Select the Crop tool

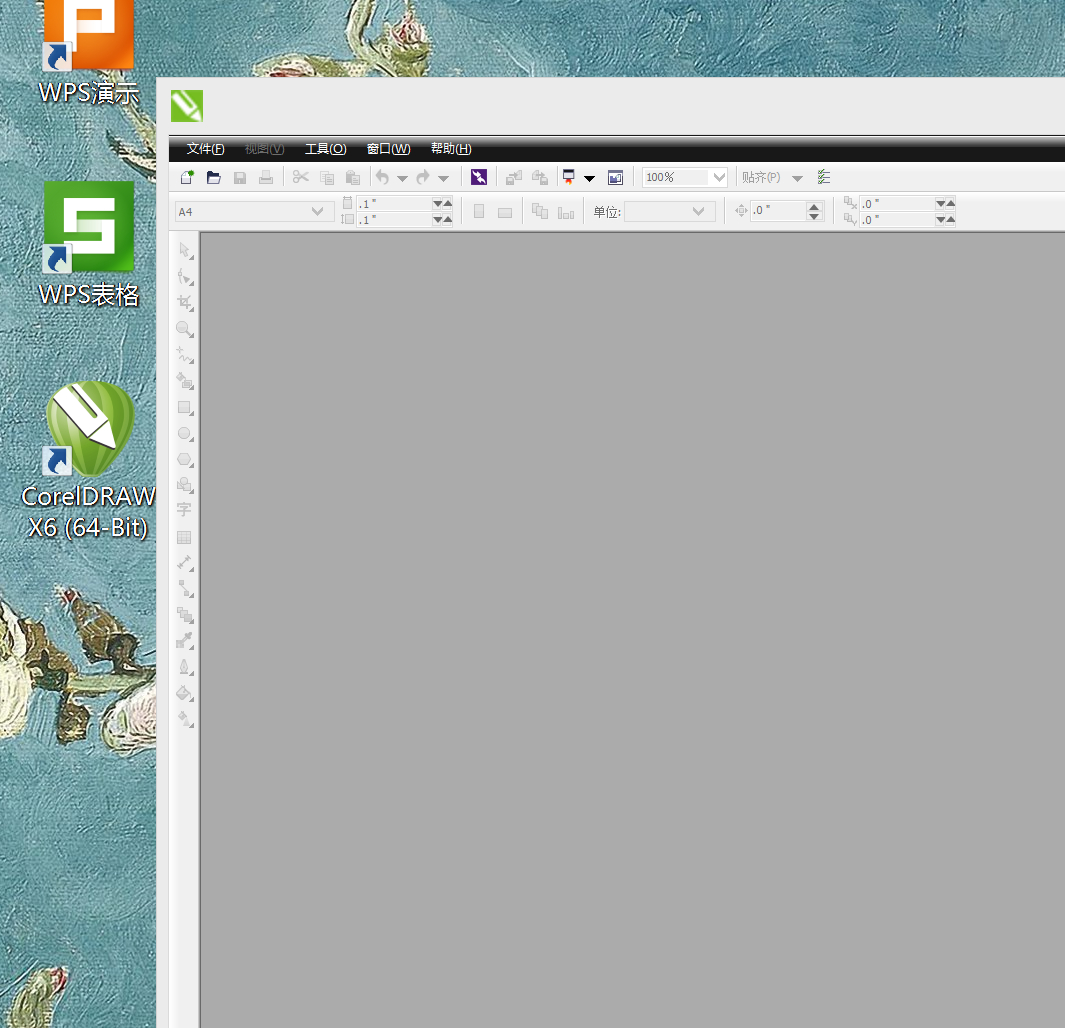pyautogui.click(x=184, y=302)
